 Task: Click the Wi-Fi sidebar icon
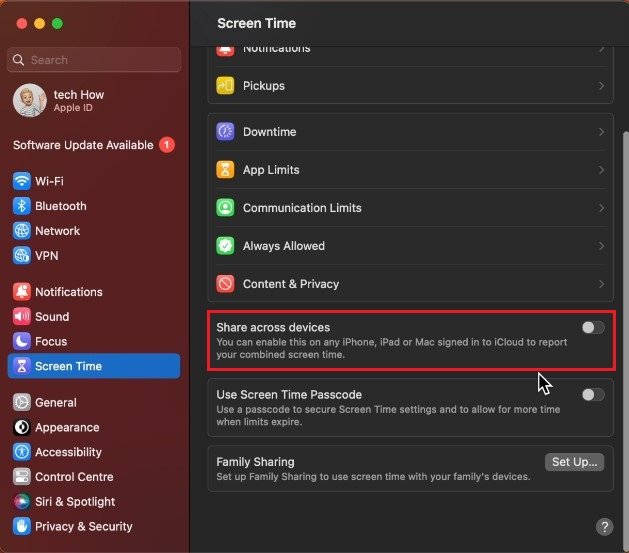pos(22,181)
